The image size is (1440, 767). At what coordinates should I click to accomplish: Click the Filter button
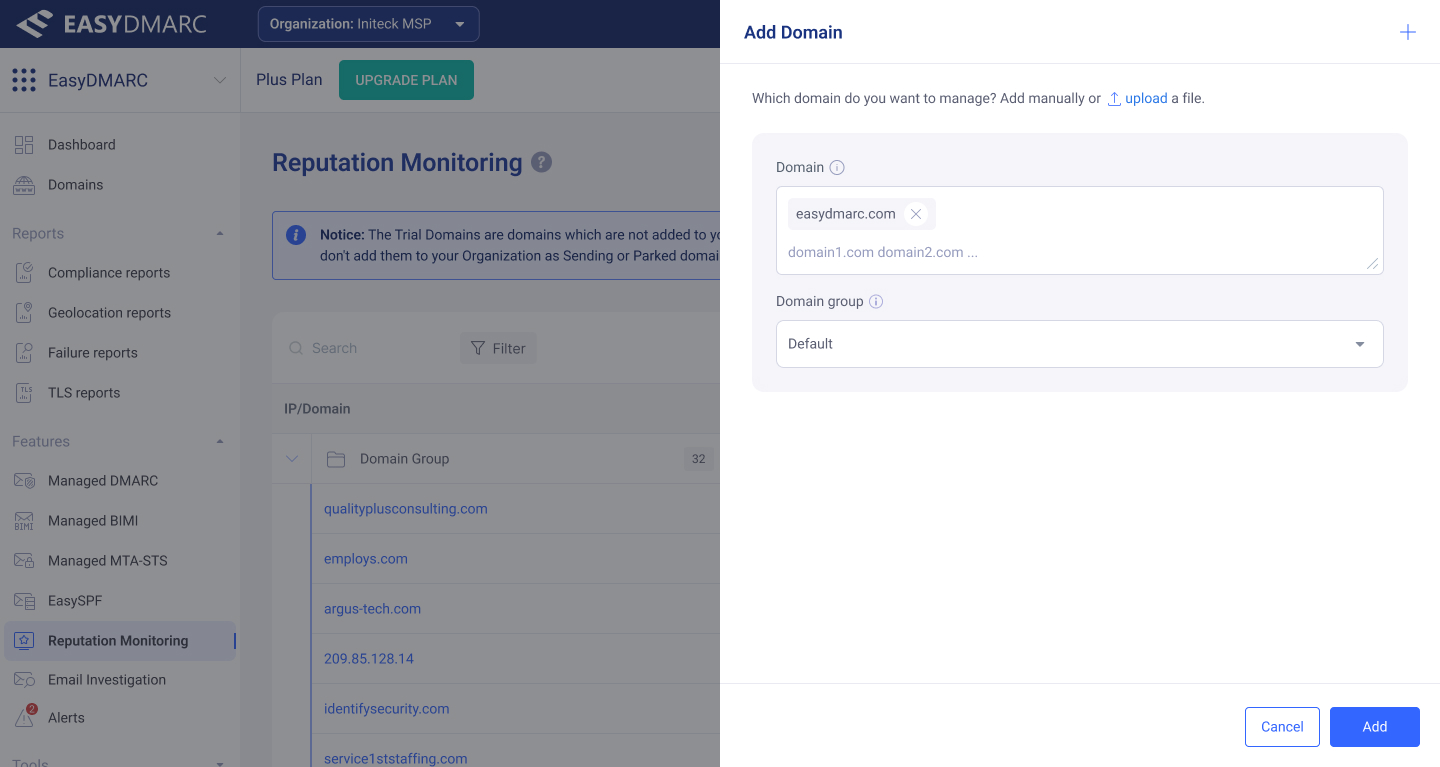498,348
